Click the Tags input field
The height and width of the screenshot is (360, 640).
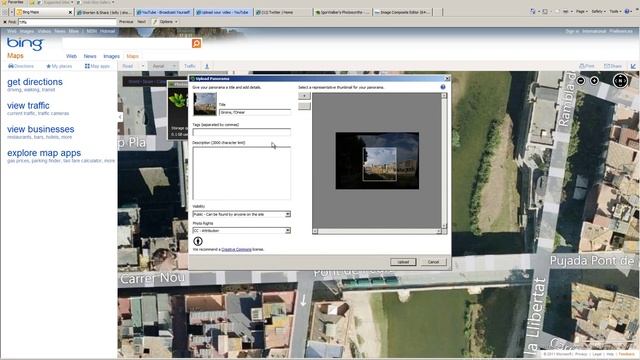pyautogui.click(x=242, y=132)
